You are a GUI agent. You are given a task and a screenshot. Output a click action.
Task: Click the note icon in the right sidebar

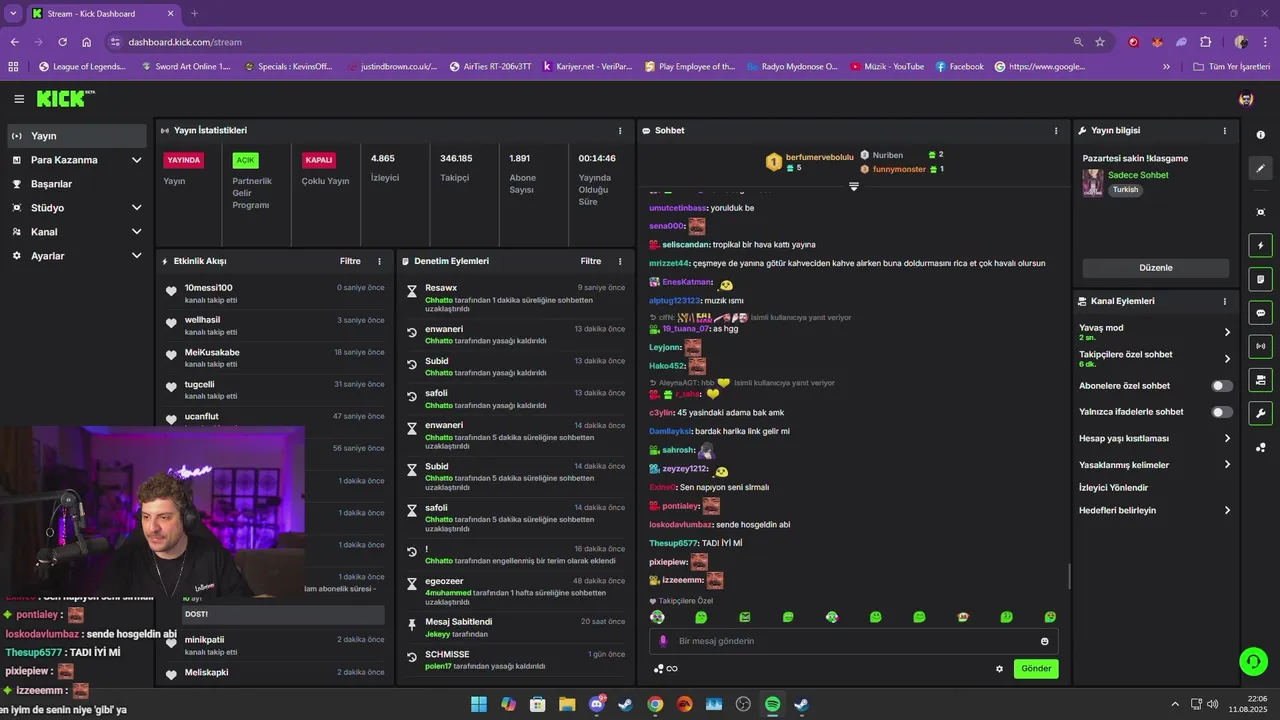(x=1260, y=279)
